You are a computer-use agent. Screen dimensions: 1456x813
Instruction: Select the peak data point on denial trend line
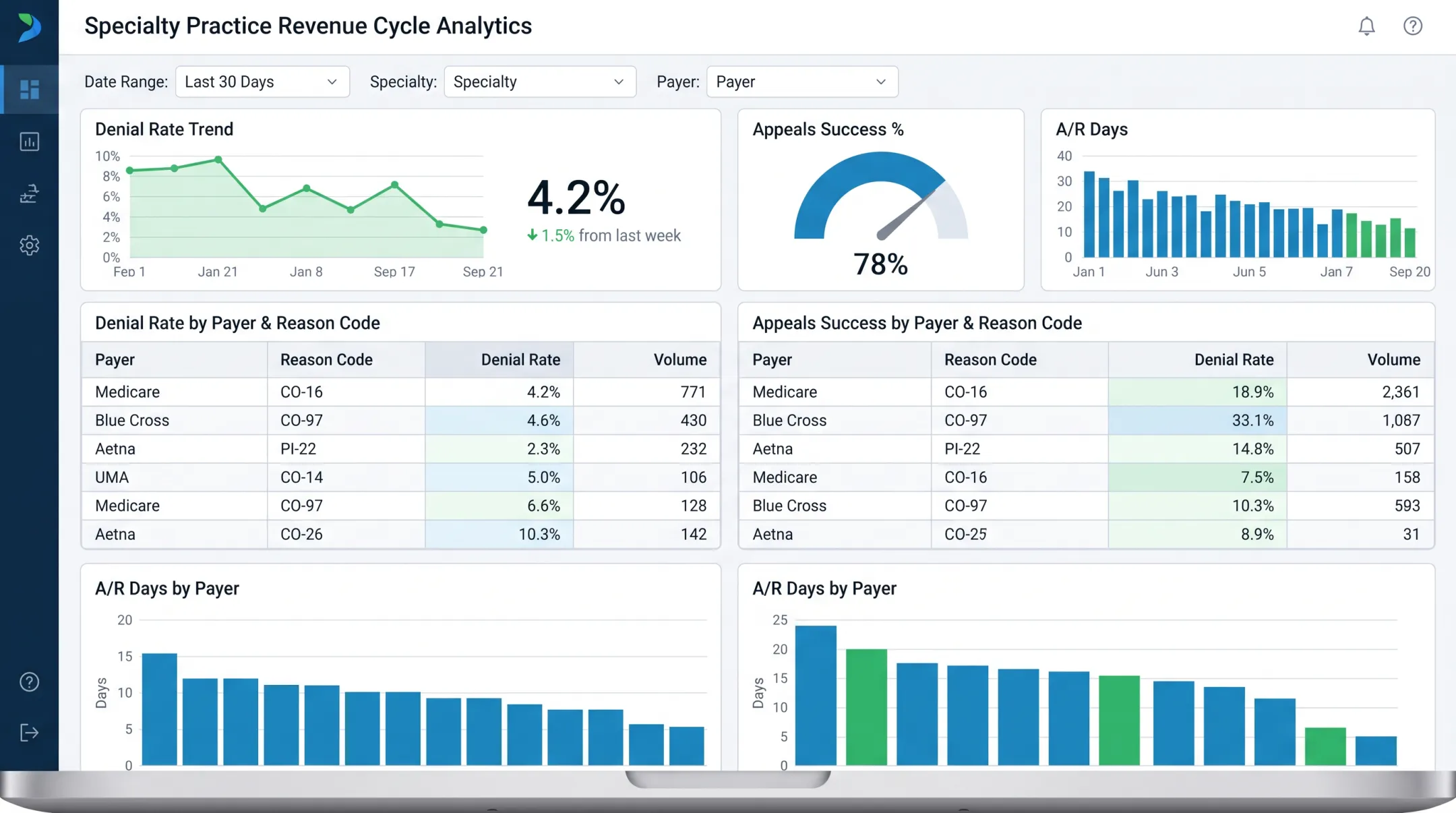click(218, 160)
